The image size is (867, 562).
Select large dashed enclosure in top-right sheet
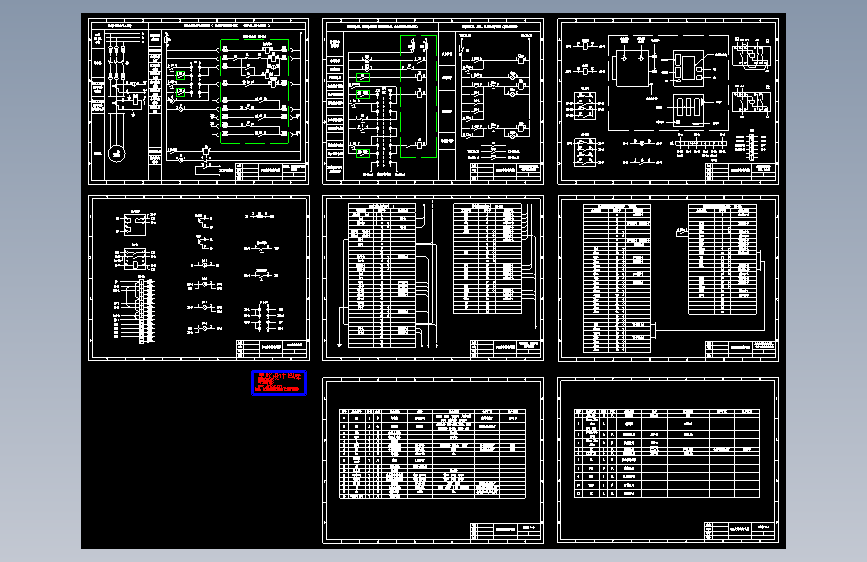[x=668, y=83]
